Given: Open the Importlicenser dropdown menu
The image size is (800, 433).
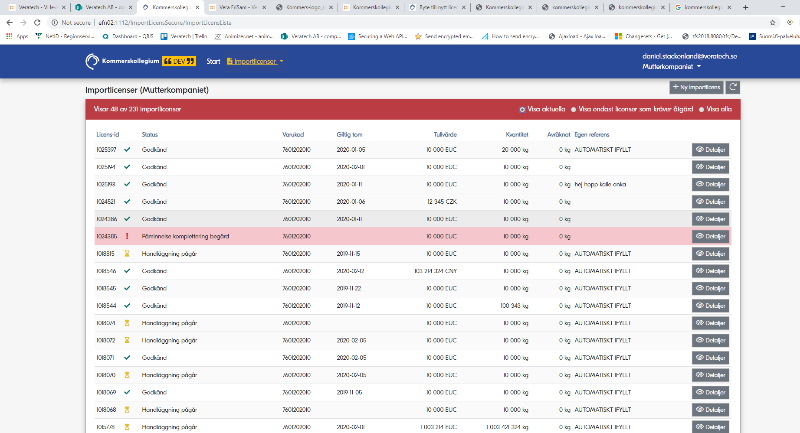Looking at the screenshot, I should [x=255, y=62].
